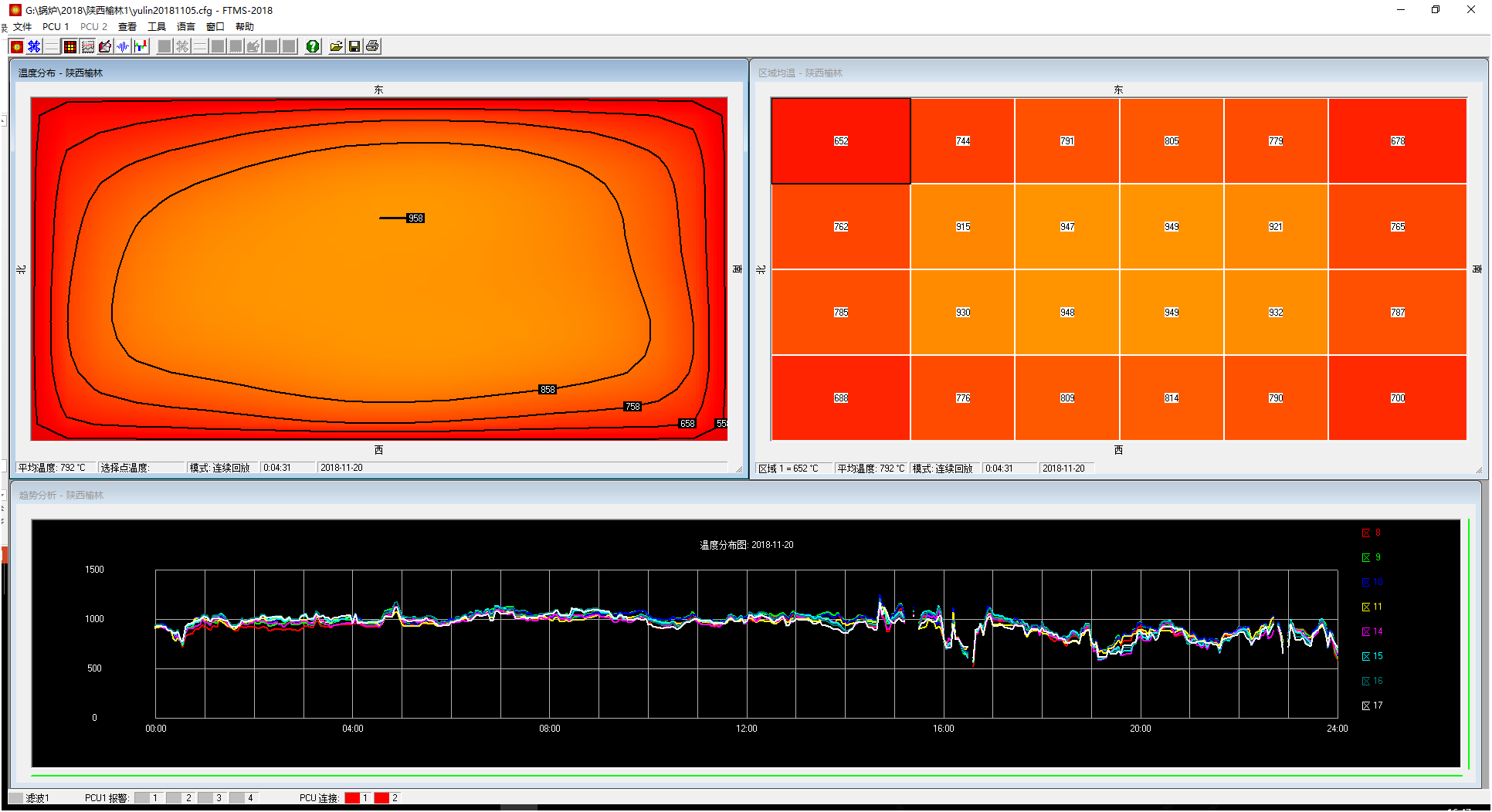The width and height of the screenshot is (1492, 812).
Task: Toggle trend series 9 checkbox
Action: tap(1366, 557)
